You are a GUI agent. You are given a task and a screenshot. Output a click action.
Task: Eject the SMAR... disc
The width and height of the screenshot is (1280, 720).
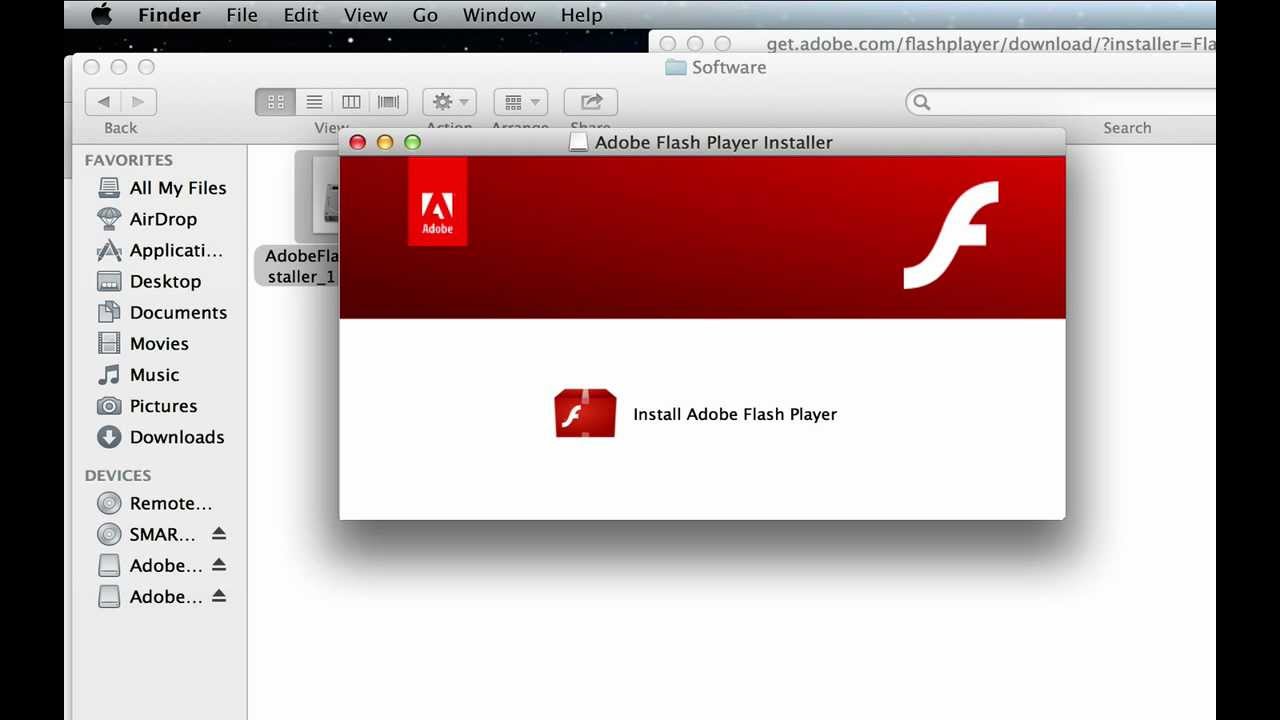219,534
